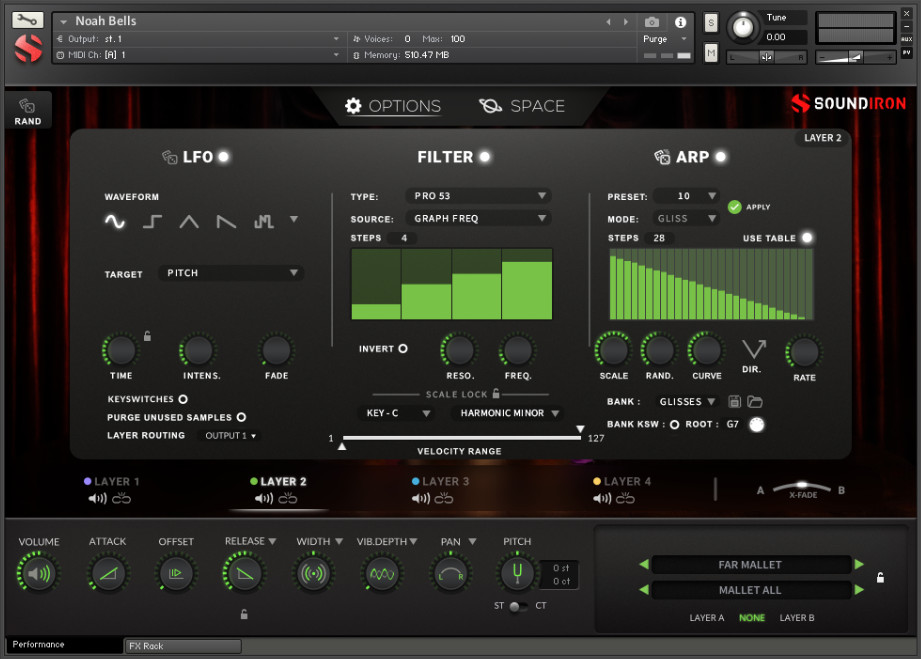Mute Layer 1 with speaker icon
Viewport: 921px width, 659px height.
(98, 499)
